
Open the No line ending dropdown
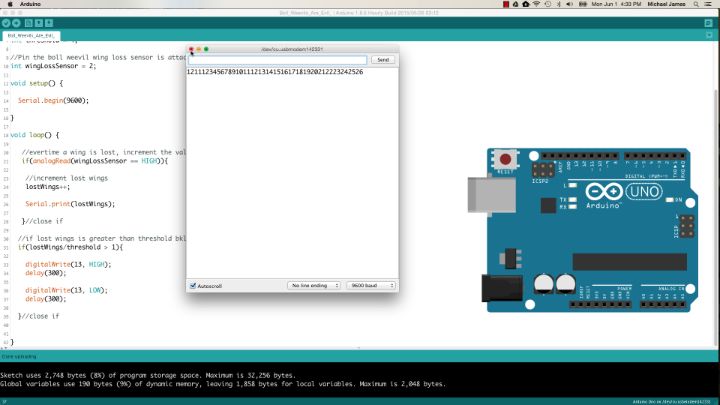(x=314, y=286)
